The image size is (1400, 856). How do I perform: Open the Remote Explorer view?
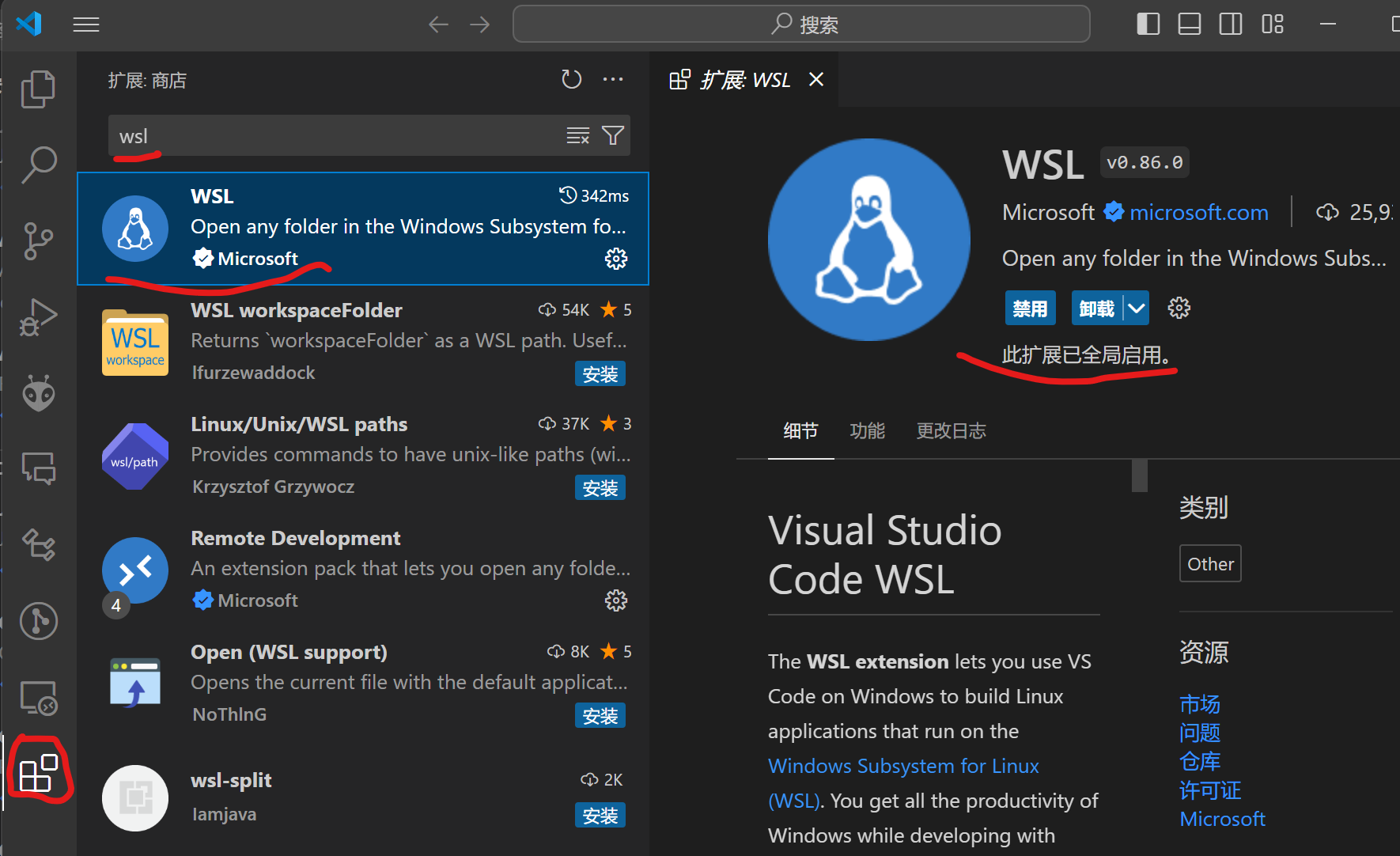pos(38,698)
